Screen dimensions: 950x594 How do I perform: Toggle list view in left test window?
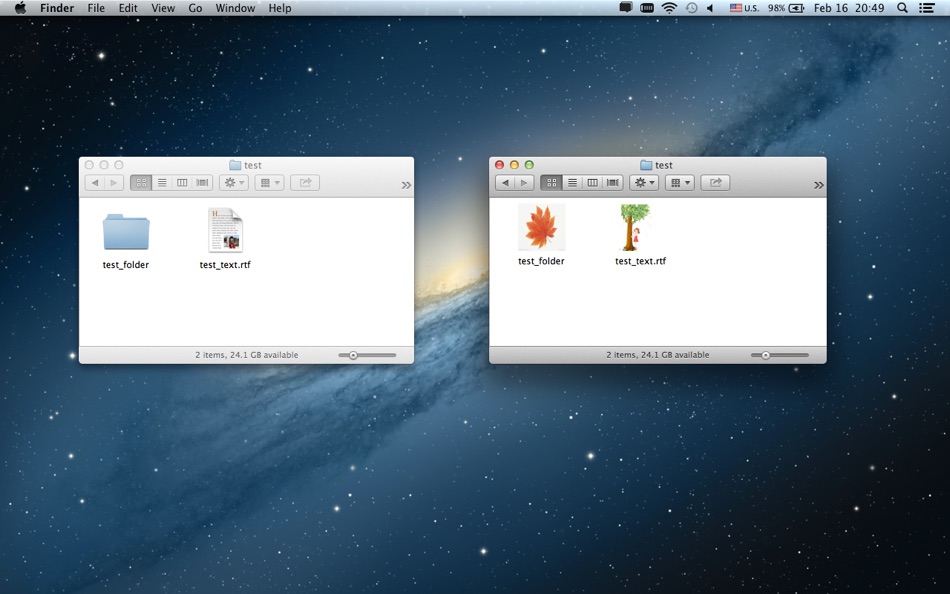[162, 182]
